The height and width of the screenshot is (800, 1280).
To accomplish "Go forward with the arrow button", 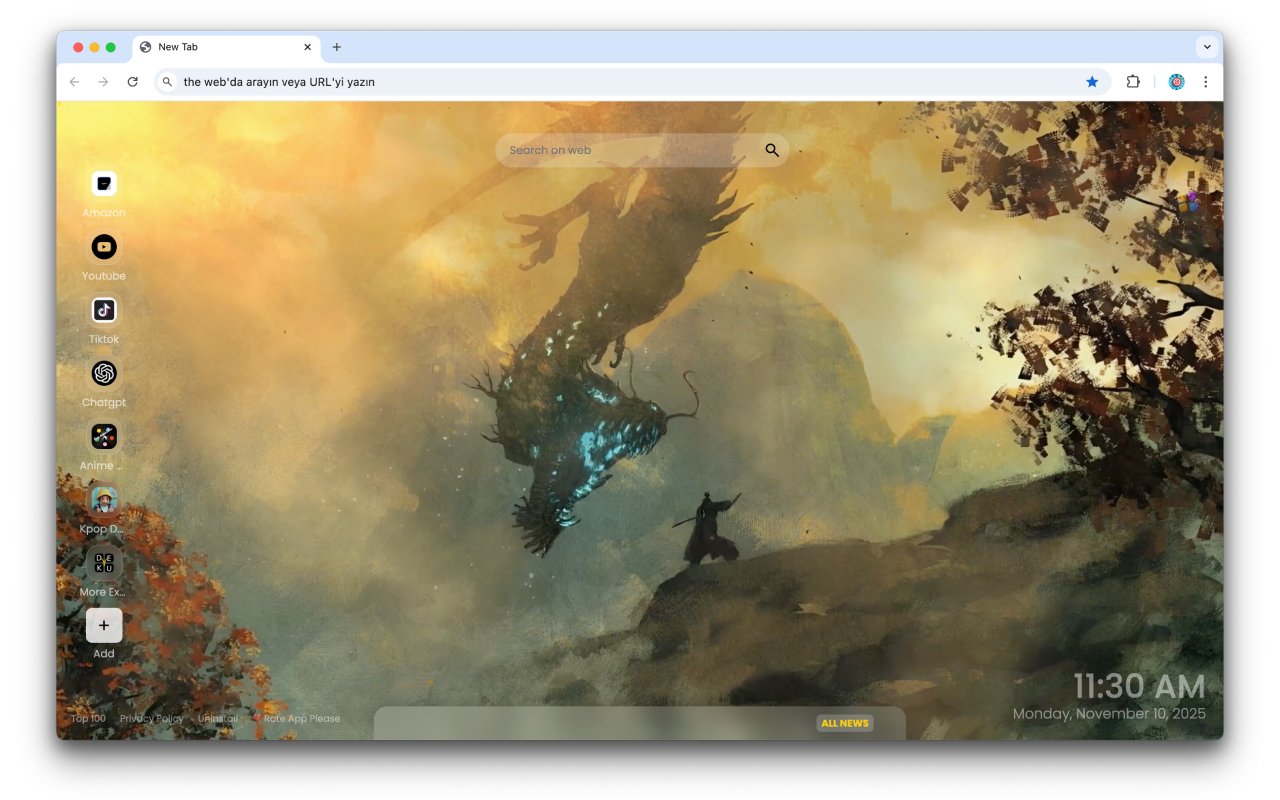I will 103,82.
